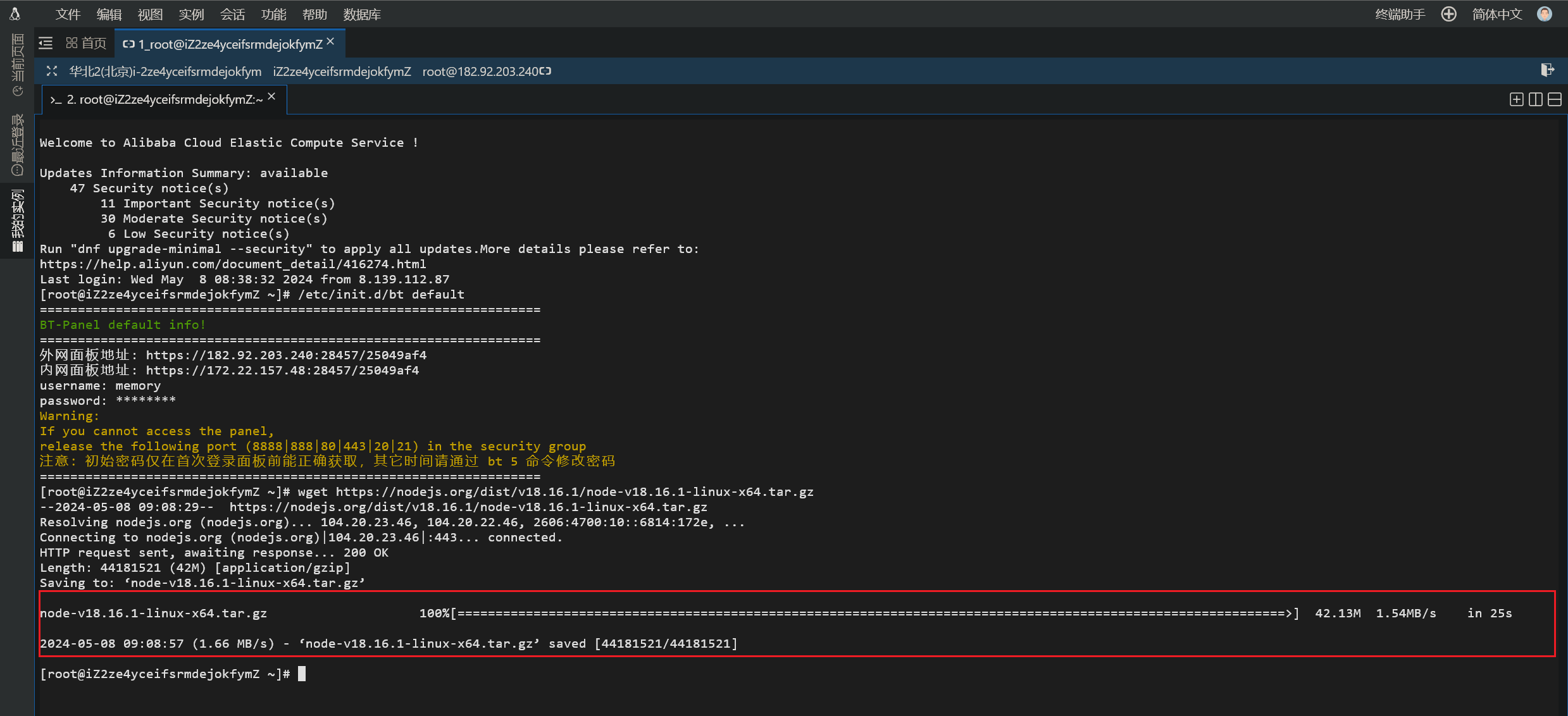1568x716 pixels.
Task: Click the 'HTTP request sent, awaiting response... 200 OK' line
Action: [214, 553]
